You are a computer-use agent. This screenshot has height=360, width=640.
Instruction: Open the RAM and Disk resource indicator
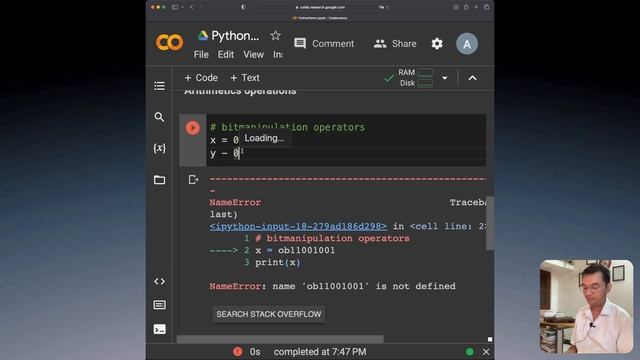click(x=416, y=78)
